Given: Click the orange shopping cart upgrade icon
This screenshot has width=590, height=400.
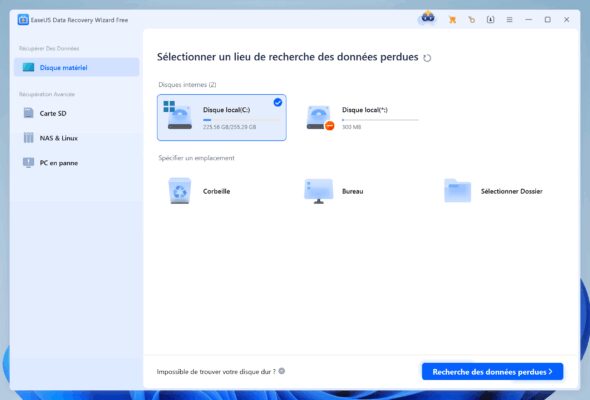Looking at the screenshot, I should click(452, 20).
